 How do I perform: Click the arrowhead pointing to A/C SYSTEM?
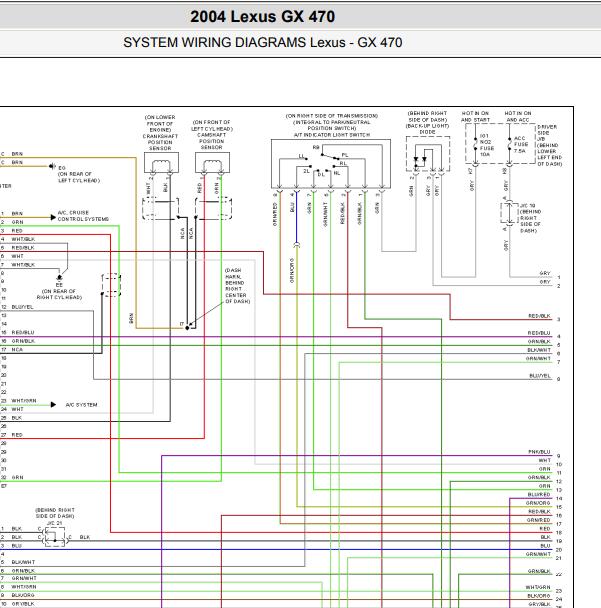(54, 405)
